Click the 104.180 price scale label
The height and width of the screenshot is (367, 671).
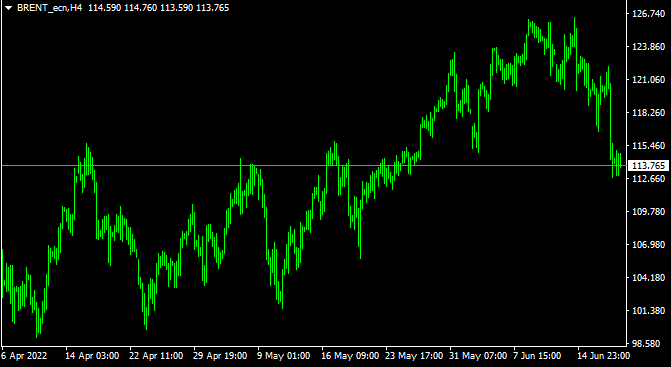tap(649, 278)
